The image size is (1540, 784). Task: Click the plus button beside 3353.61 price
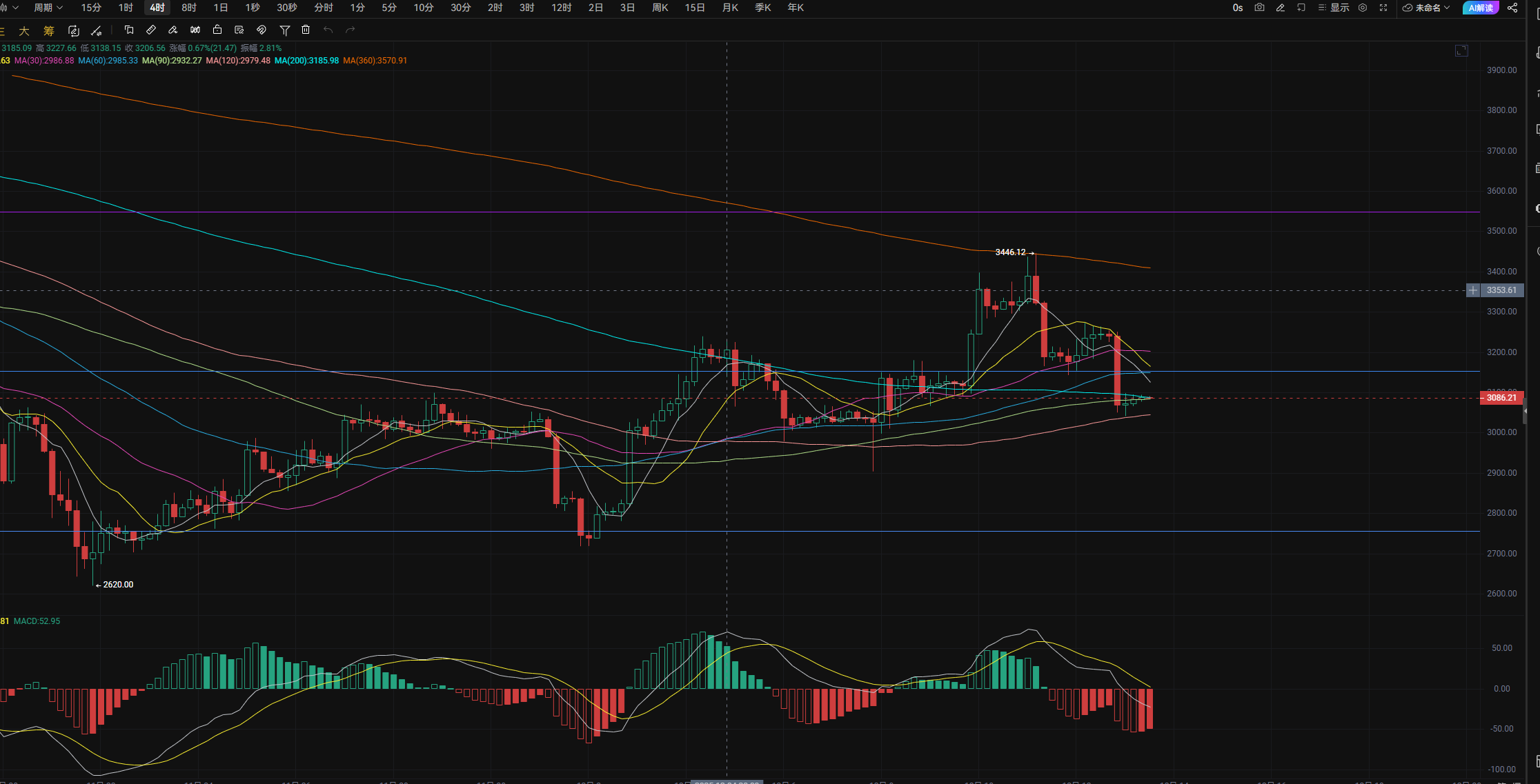click(1473, 290)
